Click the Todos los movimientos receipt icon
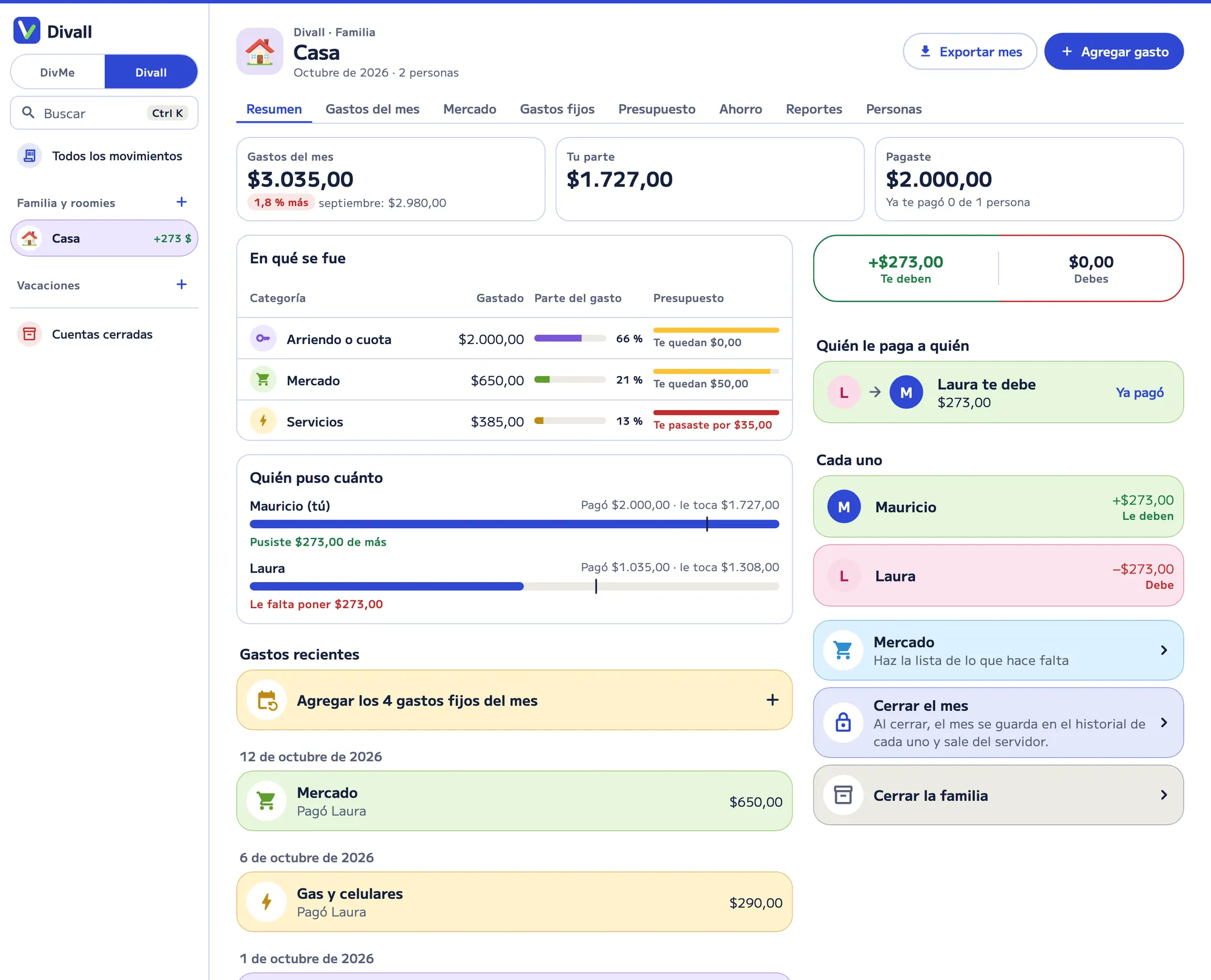1211x980 pixels. point(29,156)
